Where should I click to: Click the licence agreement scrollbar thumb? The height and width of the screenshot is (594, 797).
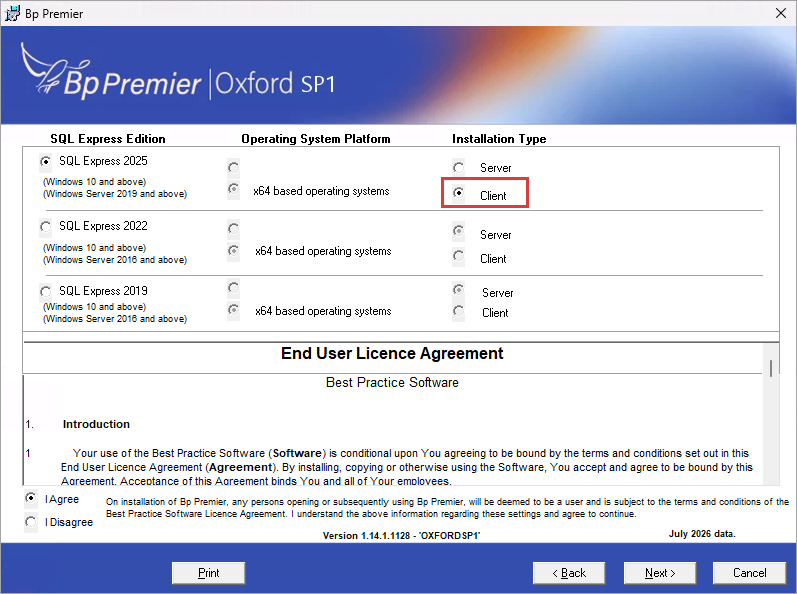click(771, 368)
